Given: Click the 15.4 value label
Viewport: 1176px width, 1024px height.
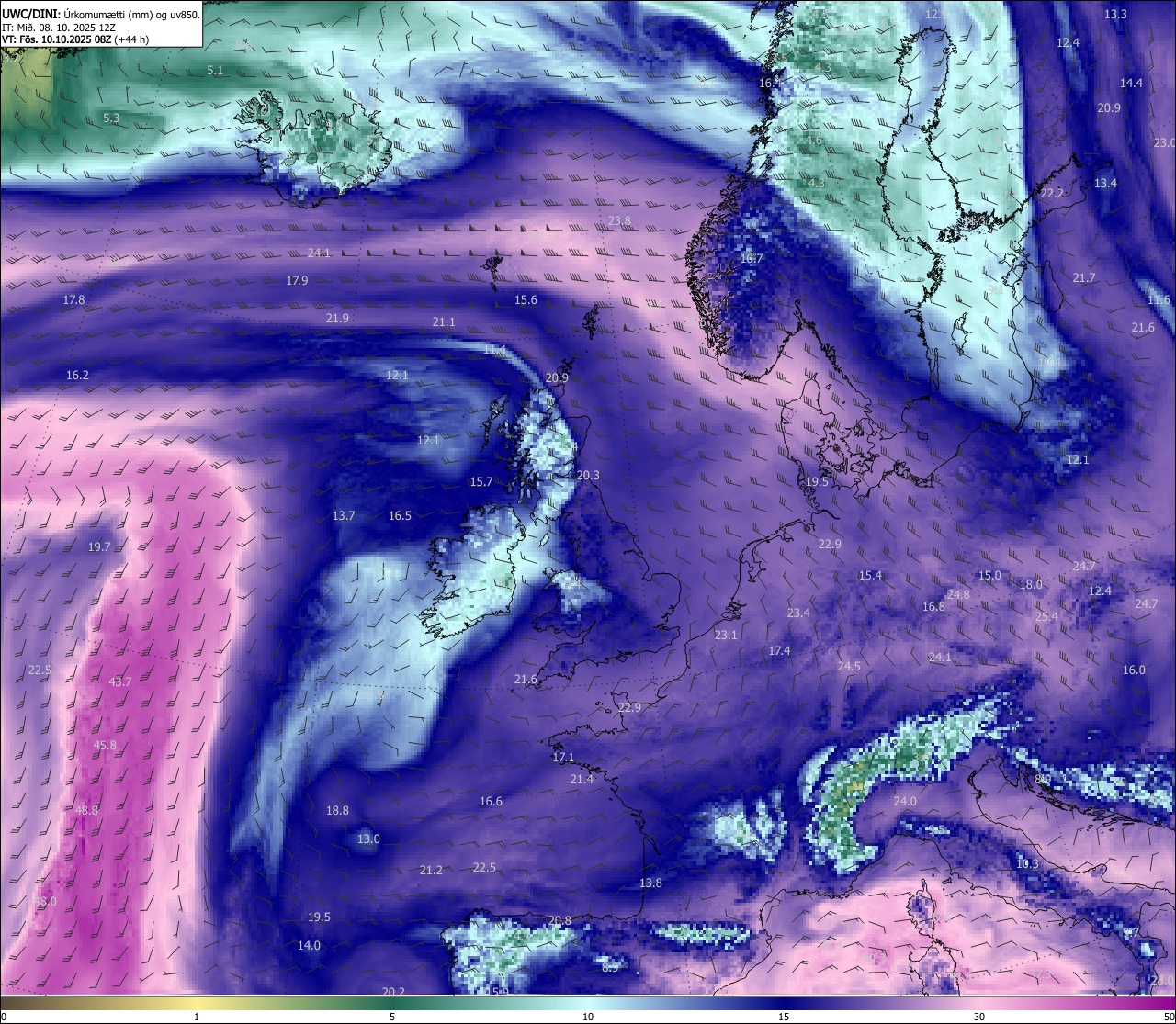Looking at the screenshot, I should (x=870, y=575).
